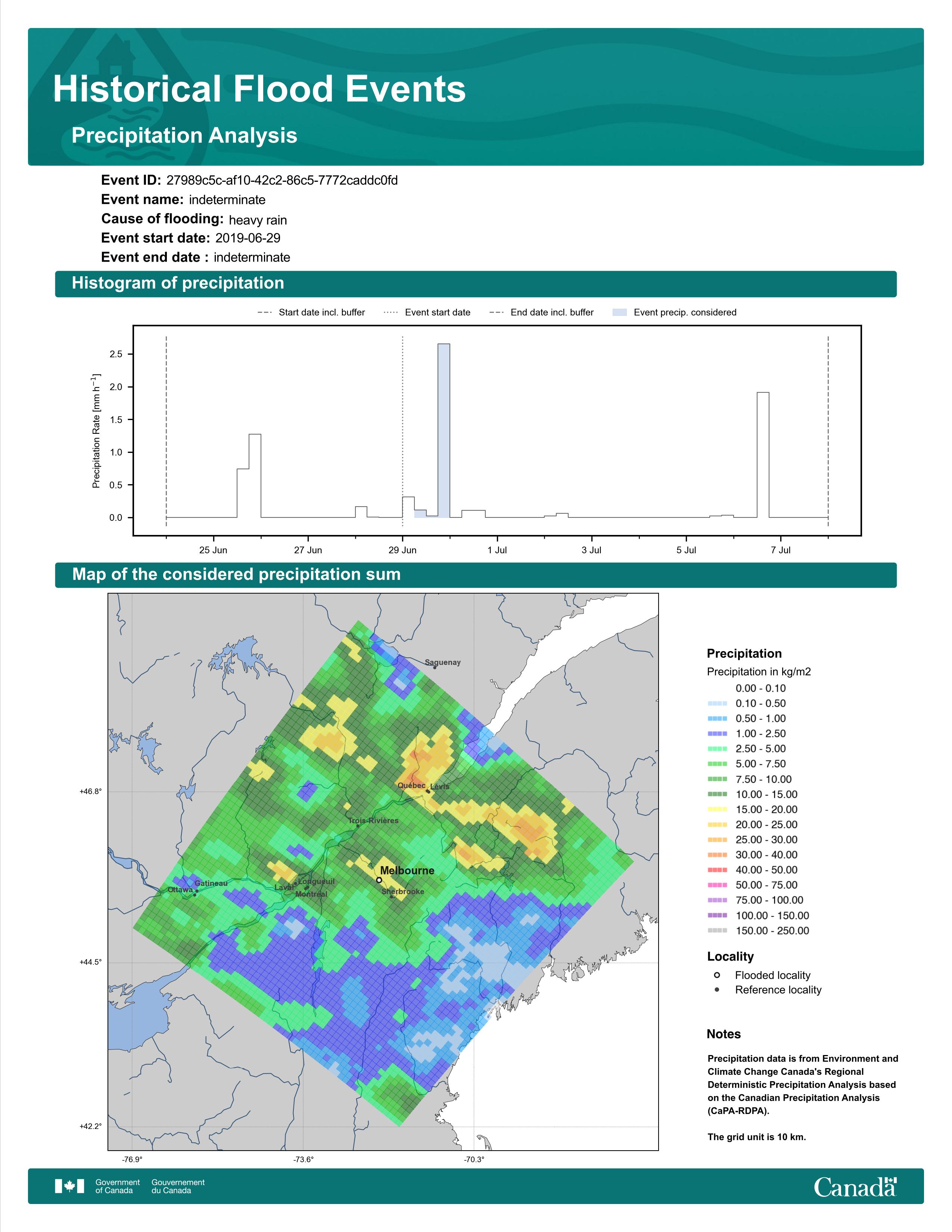This screenshot has height=1232, width=952.
Task: Click the -73.6° longitude label
Action: pyautogui.click(x=304, y=1160)
